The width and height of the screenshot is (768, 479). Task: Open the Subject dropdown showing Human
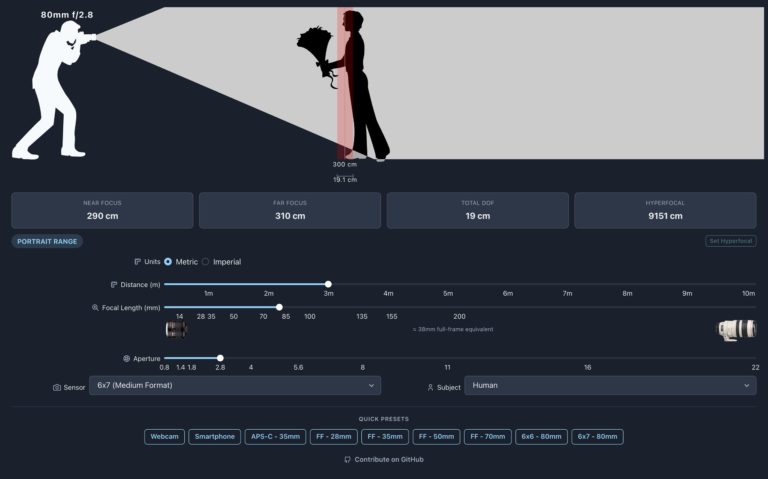(610, 385)
